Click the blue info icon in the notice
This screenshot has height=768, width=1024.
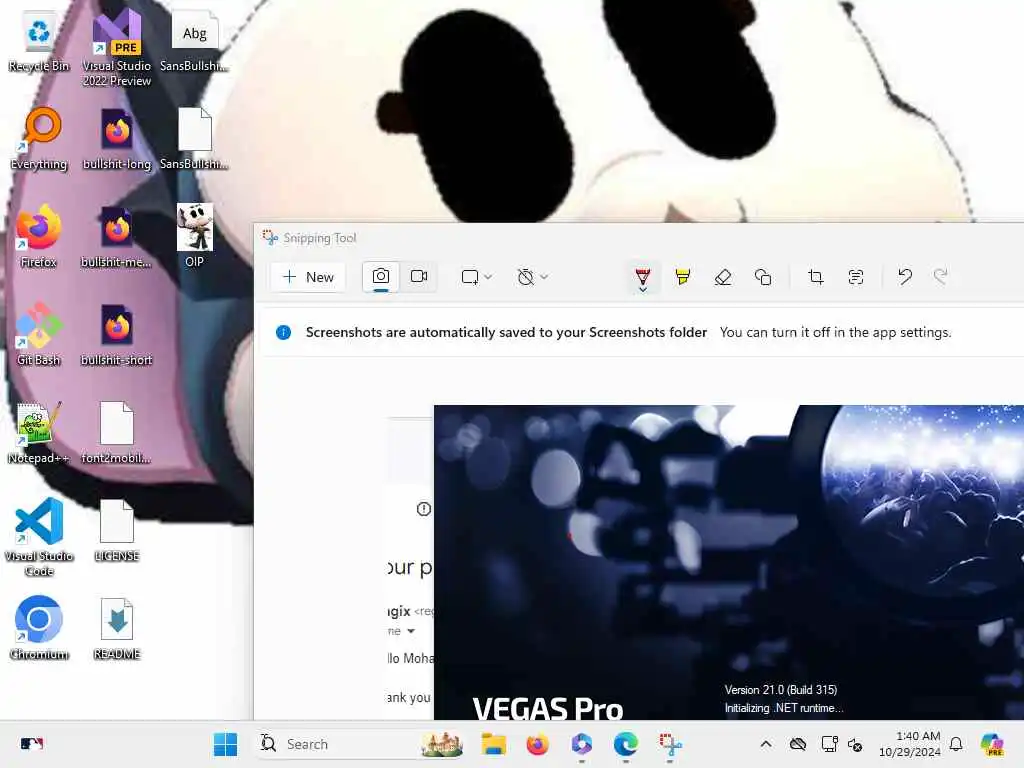click(283, 332)
